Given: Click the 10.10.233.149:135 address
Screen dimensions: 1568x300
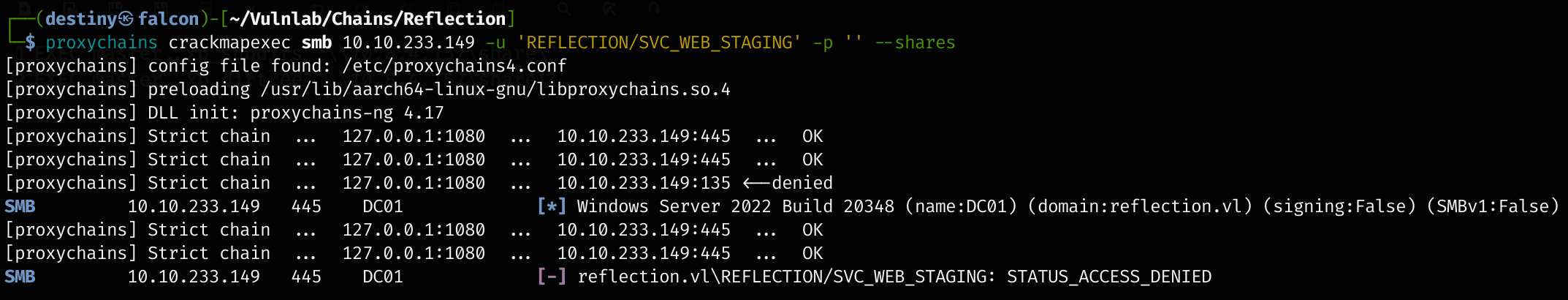Looking at the screenshot, I should click(x=644, y=183).
